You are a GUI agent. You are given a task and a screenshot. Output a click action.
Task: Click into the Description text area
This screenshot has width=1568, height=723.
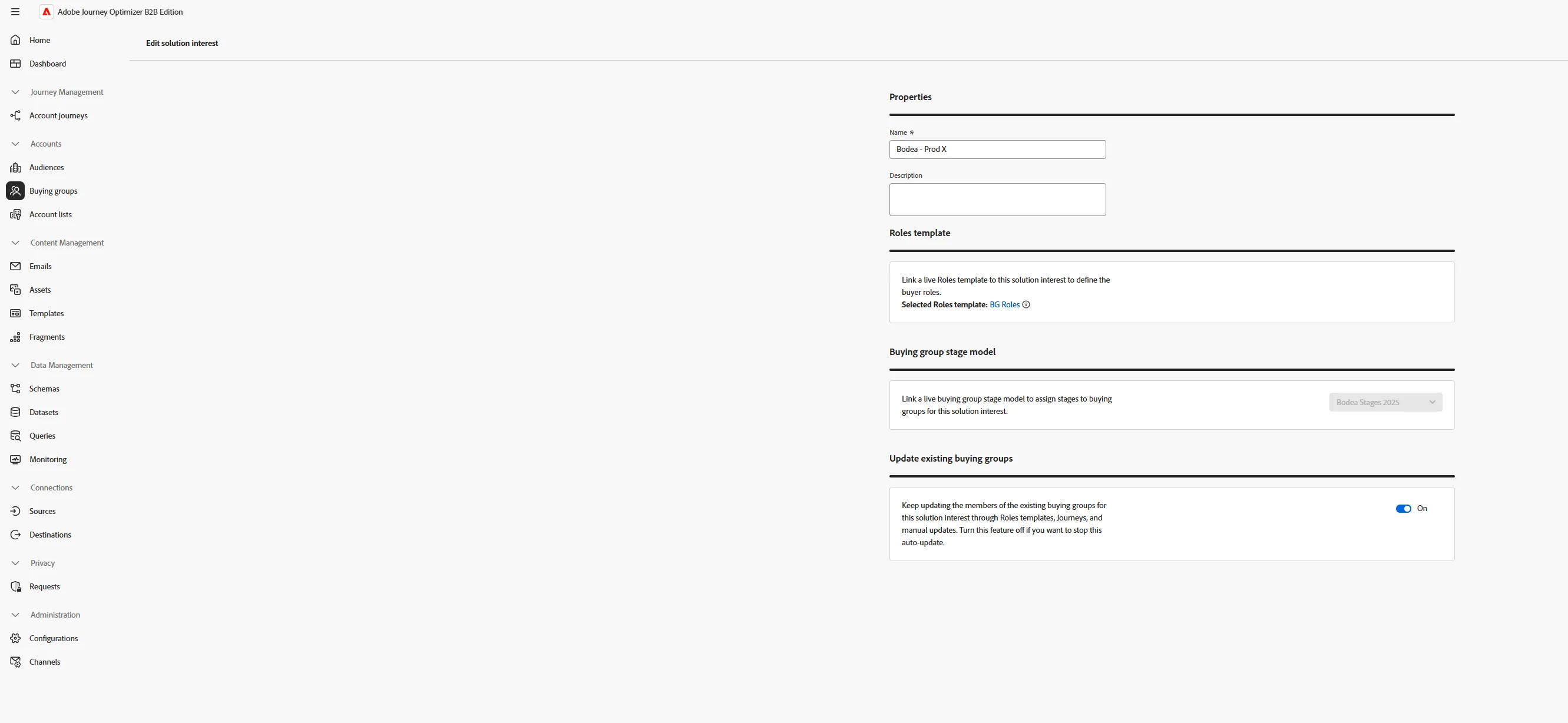point(997,200)
